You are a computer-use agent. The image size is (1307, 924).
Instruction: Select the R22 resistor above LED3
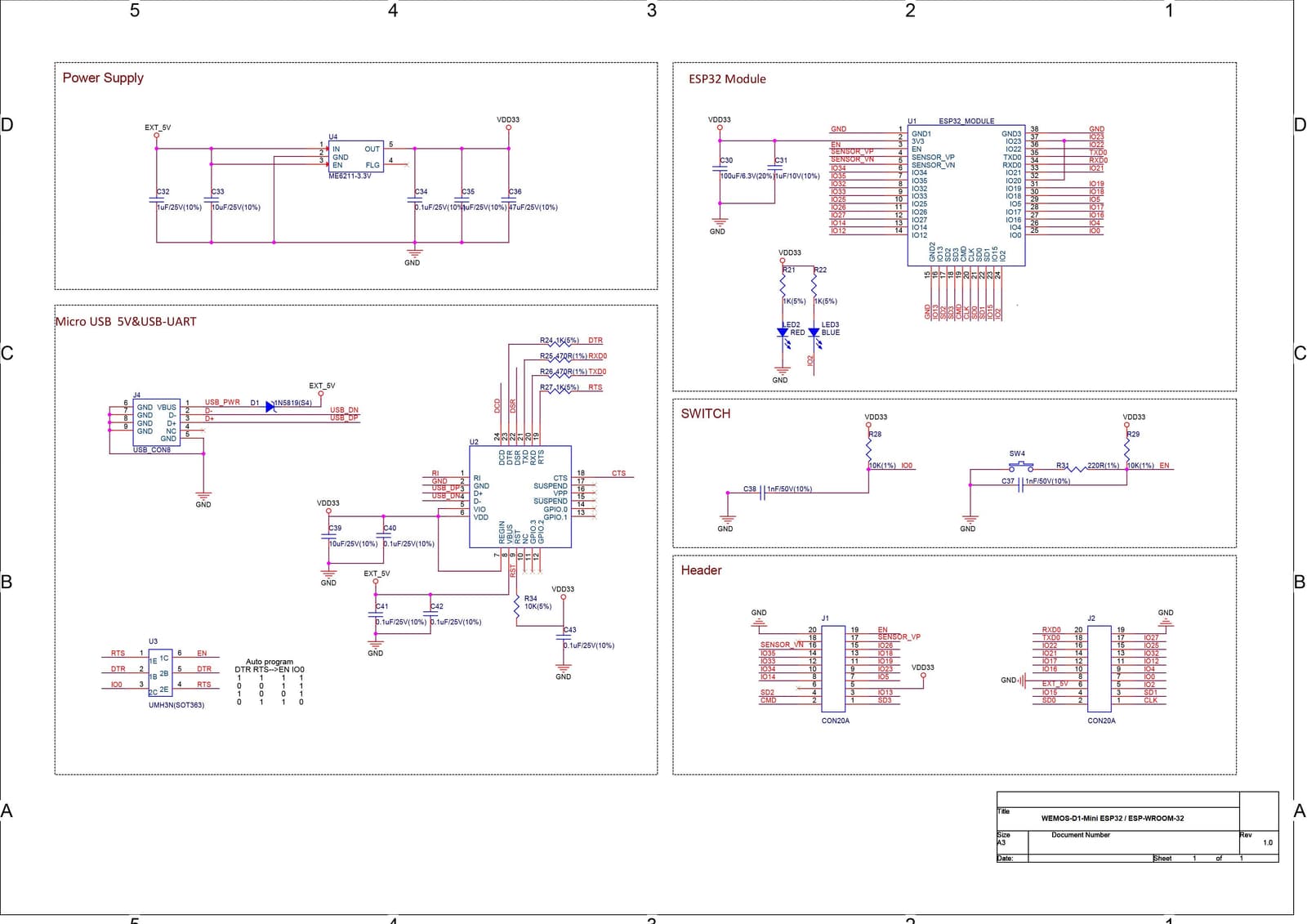click(814, 285)
